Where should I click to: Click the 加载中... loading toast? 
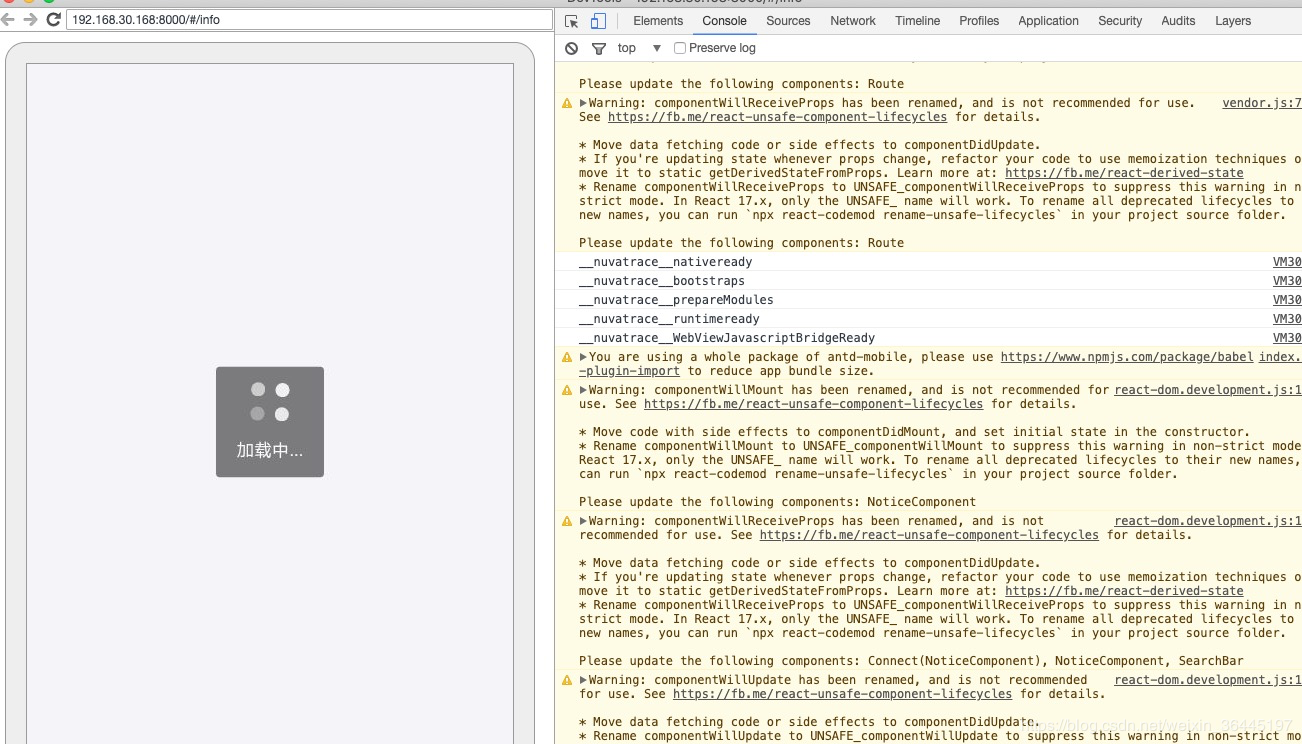point(270,422)
